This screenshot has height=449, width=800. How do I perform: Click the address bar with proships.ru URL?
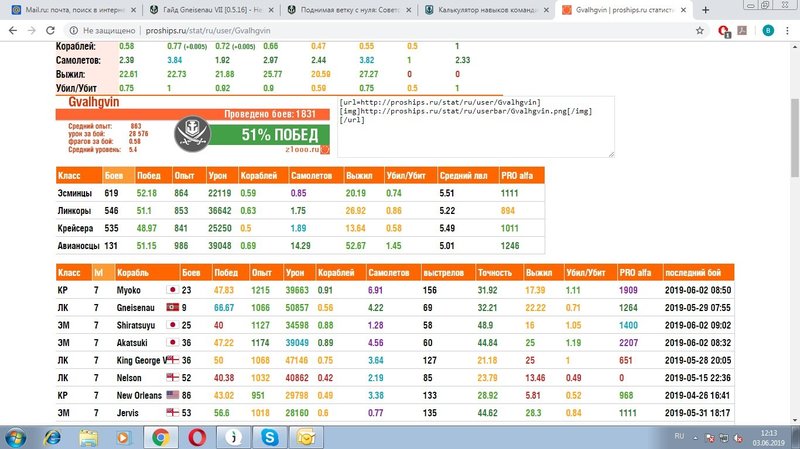(300, 31)
